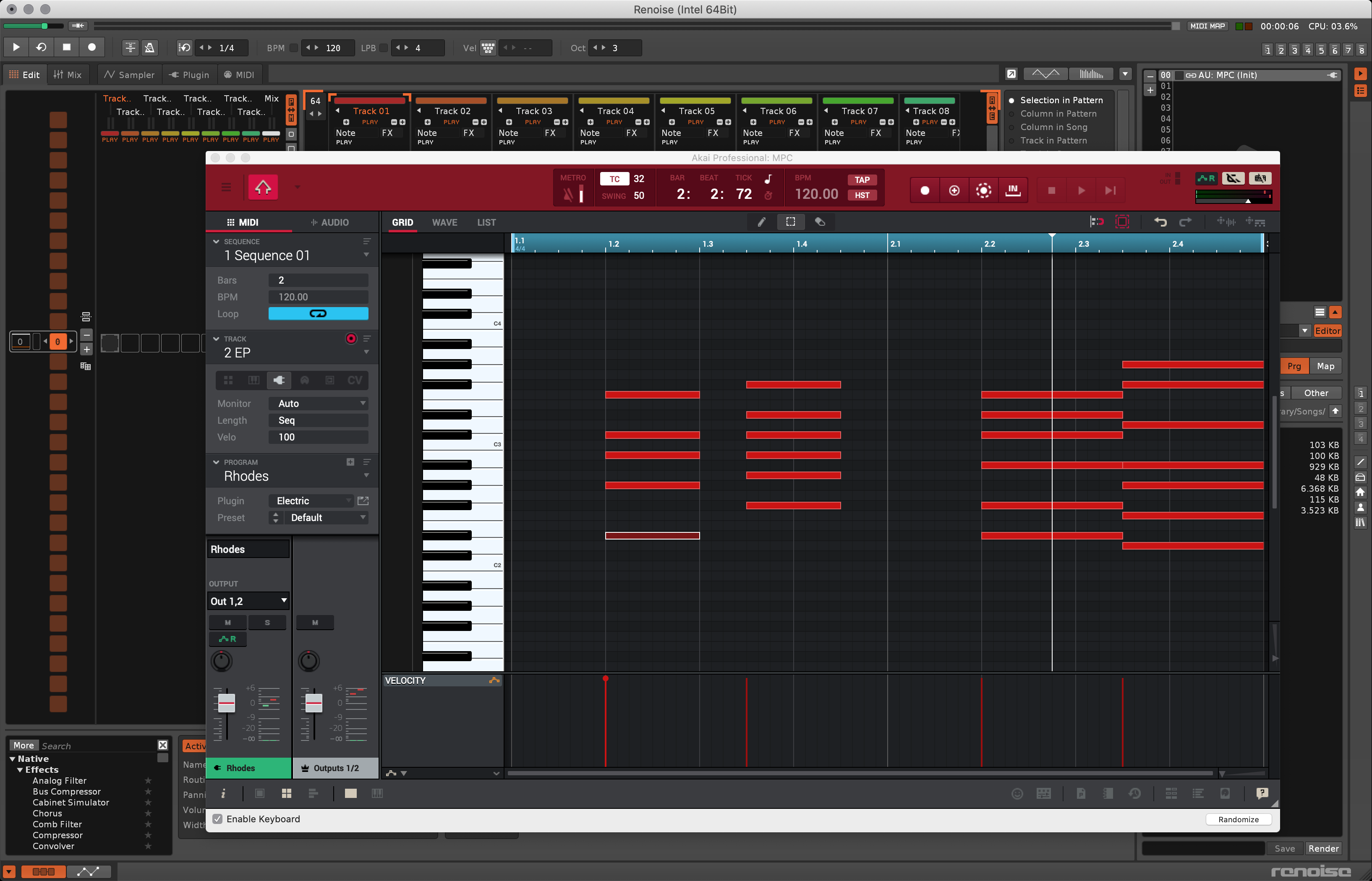Open the Plugin Electric dropdown
Image resolution: width=1372 pixels, height=881 pixels.
tap(311, 500)
